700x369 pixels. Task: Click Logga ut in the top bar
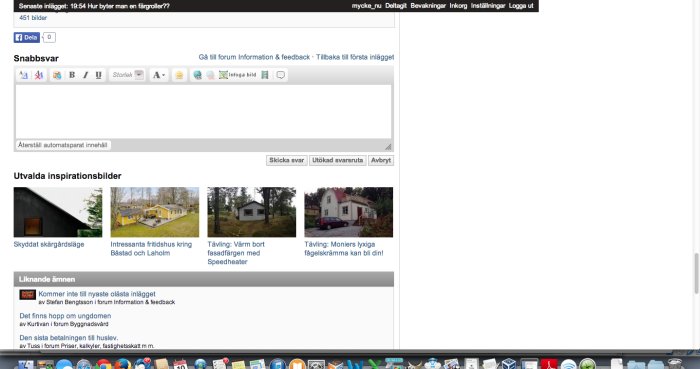pos(521,6)
